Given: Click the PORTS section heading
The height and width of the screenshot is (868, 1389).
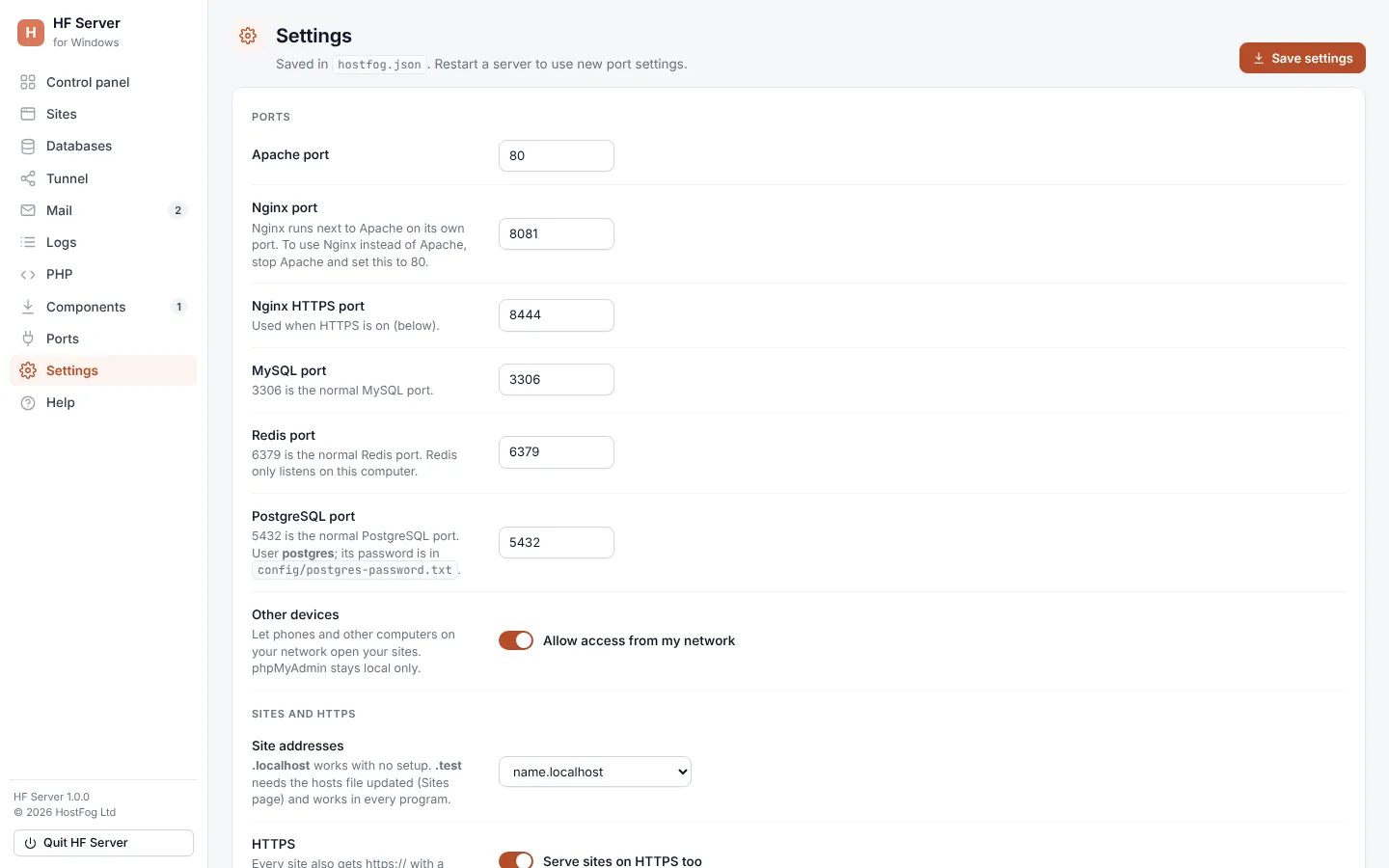Looking at the screenshot, I should [x=271, y=117].
